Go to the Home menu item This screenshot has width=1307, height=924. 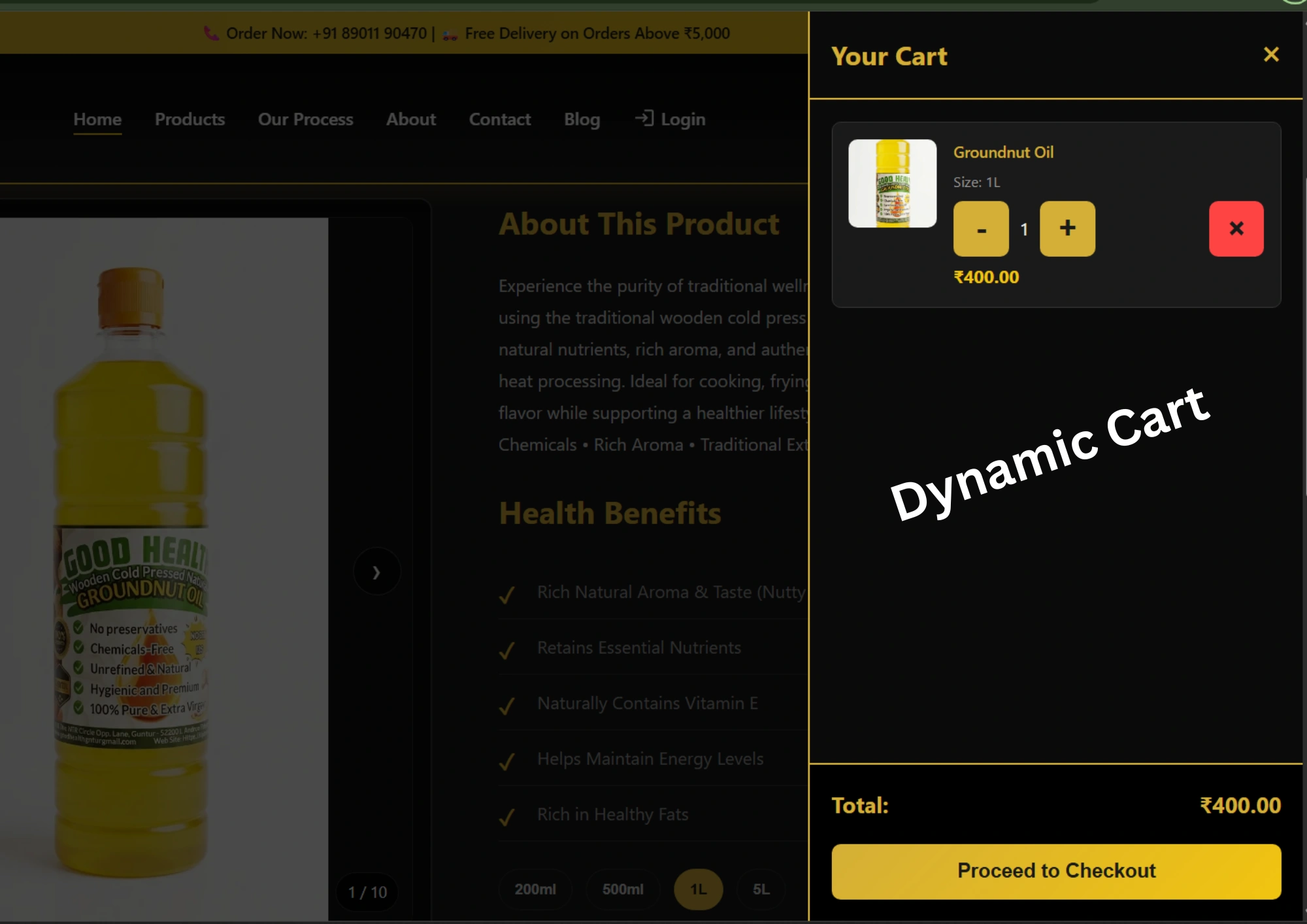click(97, 120)
